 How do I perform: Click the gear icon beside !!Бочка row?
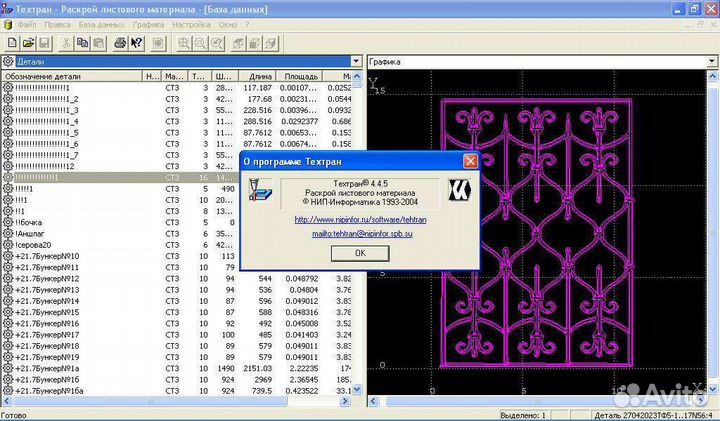click(x=8, y=222)
